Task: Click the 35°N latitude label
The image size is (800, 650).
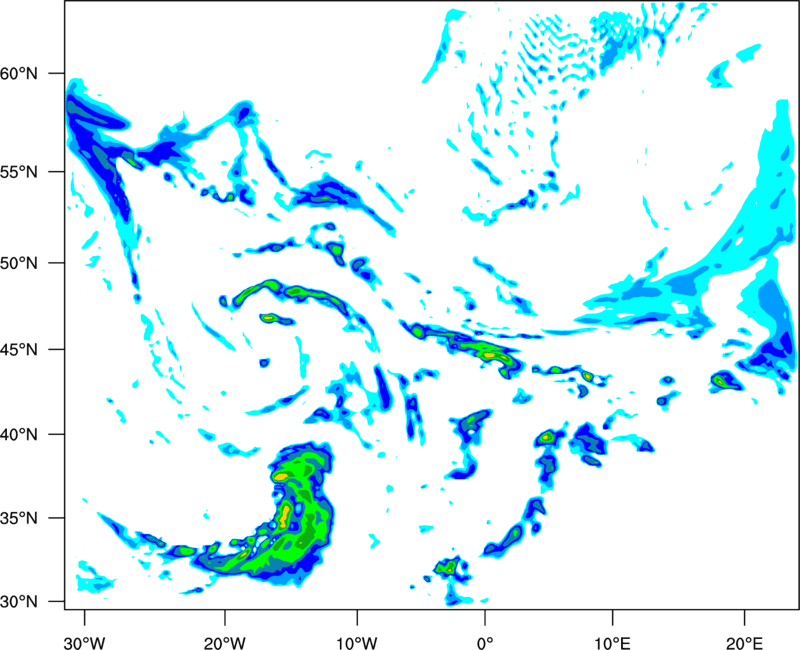Action: 19,518
